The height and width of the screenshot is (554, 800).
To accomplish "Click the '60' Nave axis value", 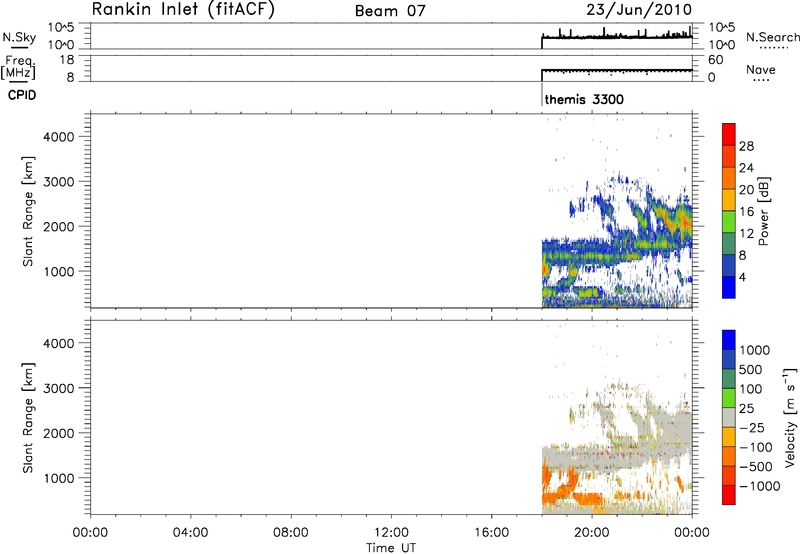I will (715, 60).
